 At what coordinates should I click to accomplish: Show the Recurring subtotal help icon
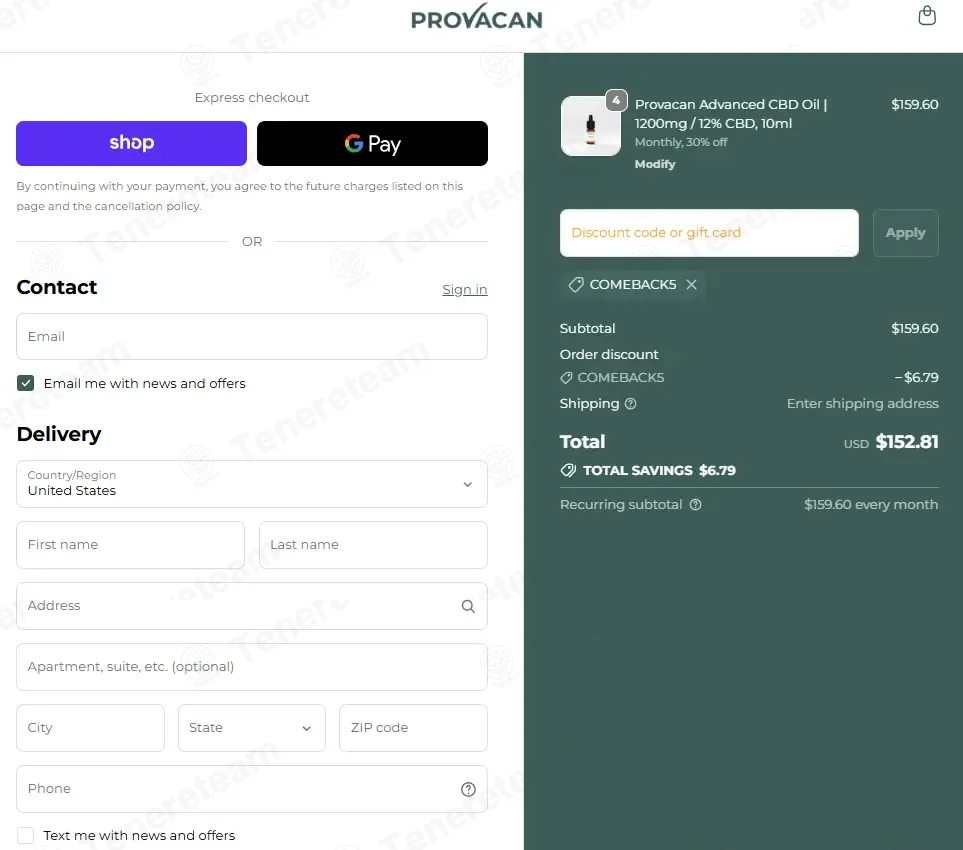[695, 505]
